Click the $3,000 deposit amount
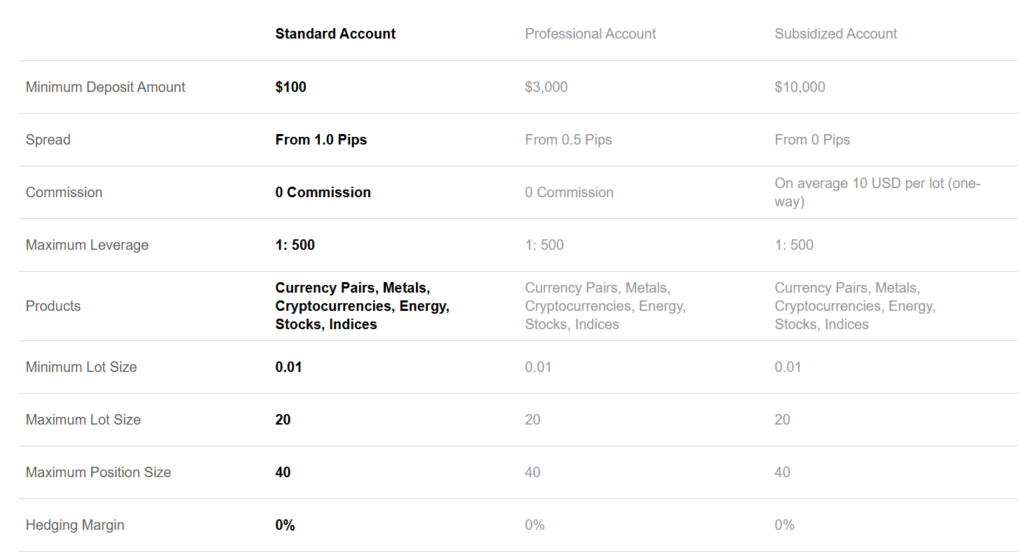Image resolution: width=1024 pixels, height=553 pixels. (x=546, y=87)
